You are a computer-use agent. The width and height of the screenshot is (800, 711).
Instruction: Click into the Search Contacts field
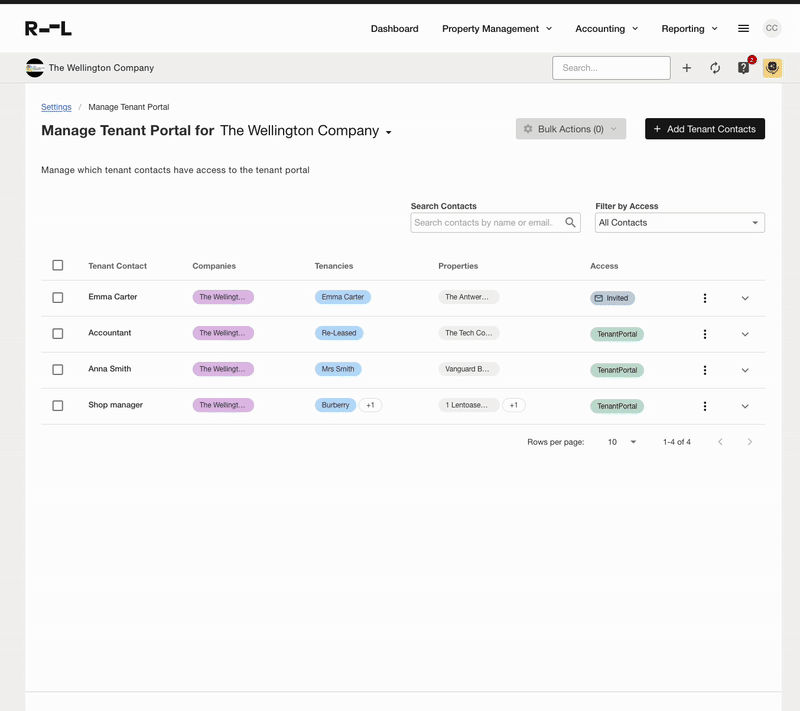487,223
